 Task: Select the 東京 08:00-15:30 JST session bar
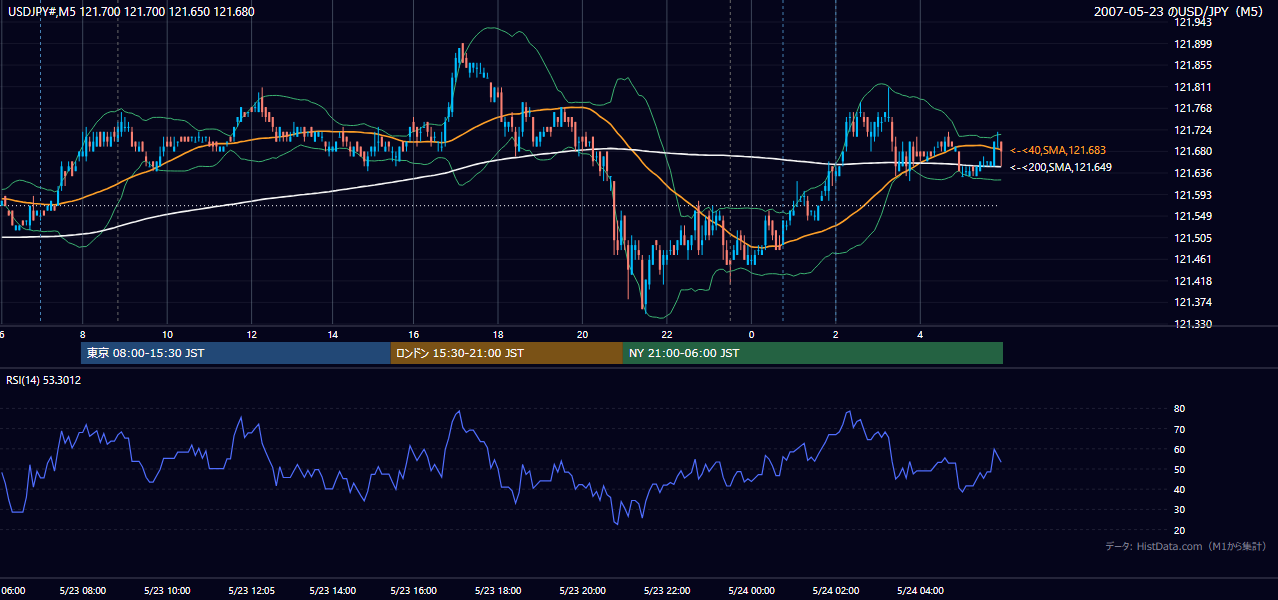point(236,353)
